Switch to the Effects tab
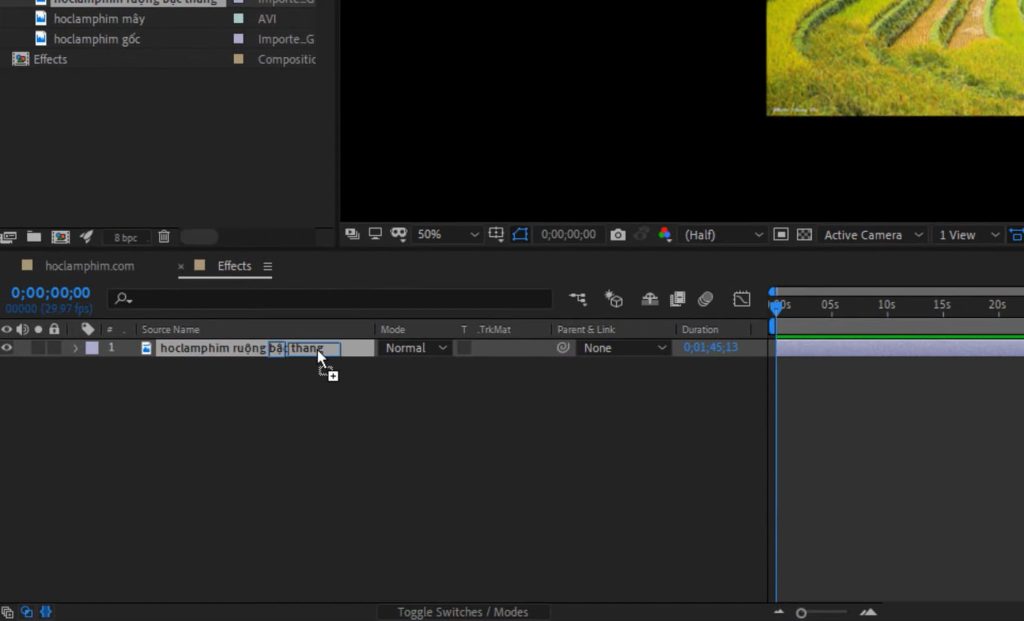Viewport: 1024px width, 621px height. coord(235,265)
